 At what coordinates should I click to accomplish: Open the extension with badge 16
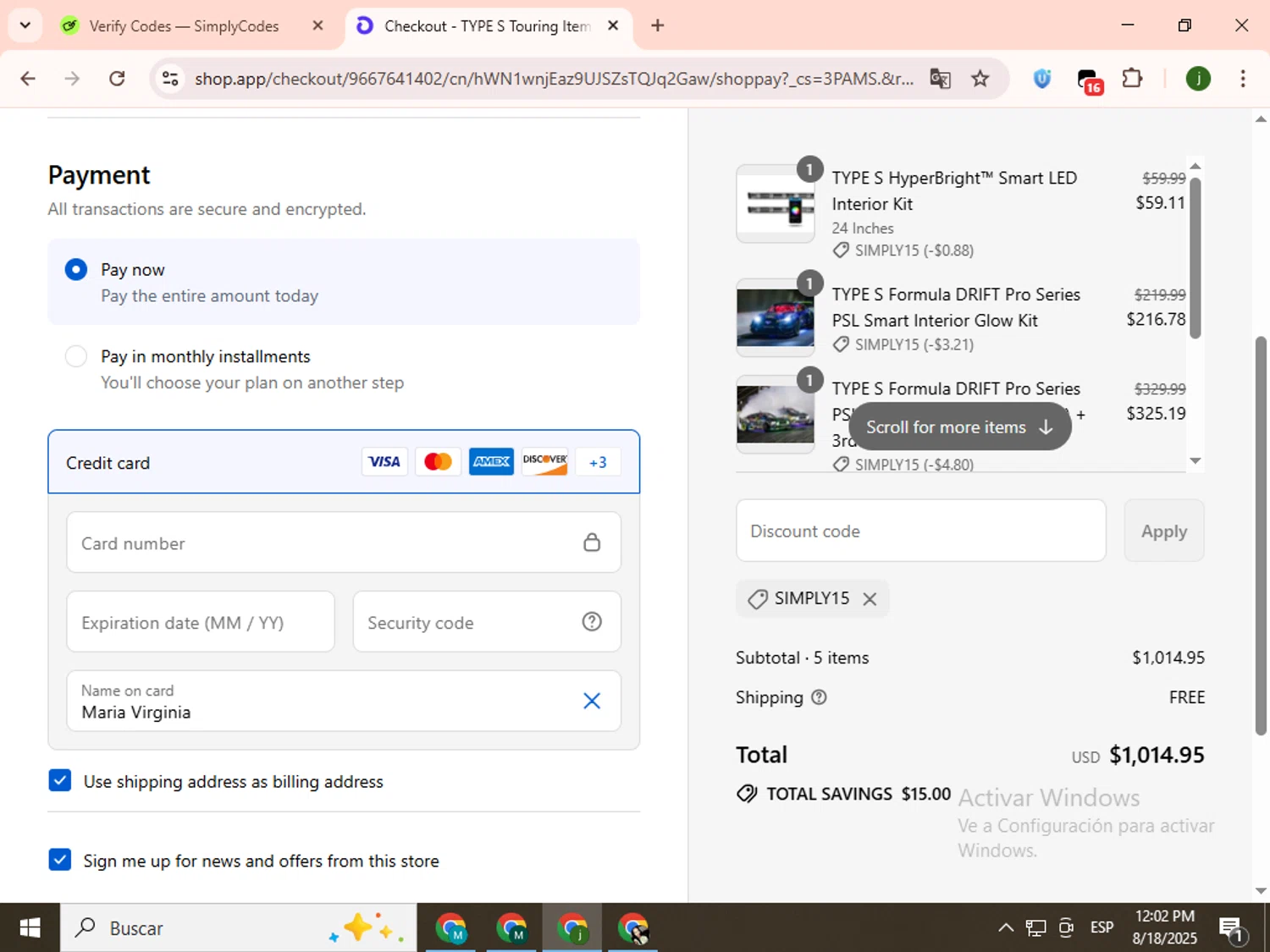pyautogui.click(x=1089, y=80)
